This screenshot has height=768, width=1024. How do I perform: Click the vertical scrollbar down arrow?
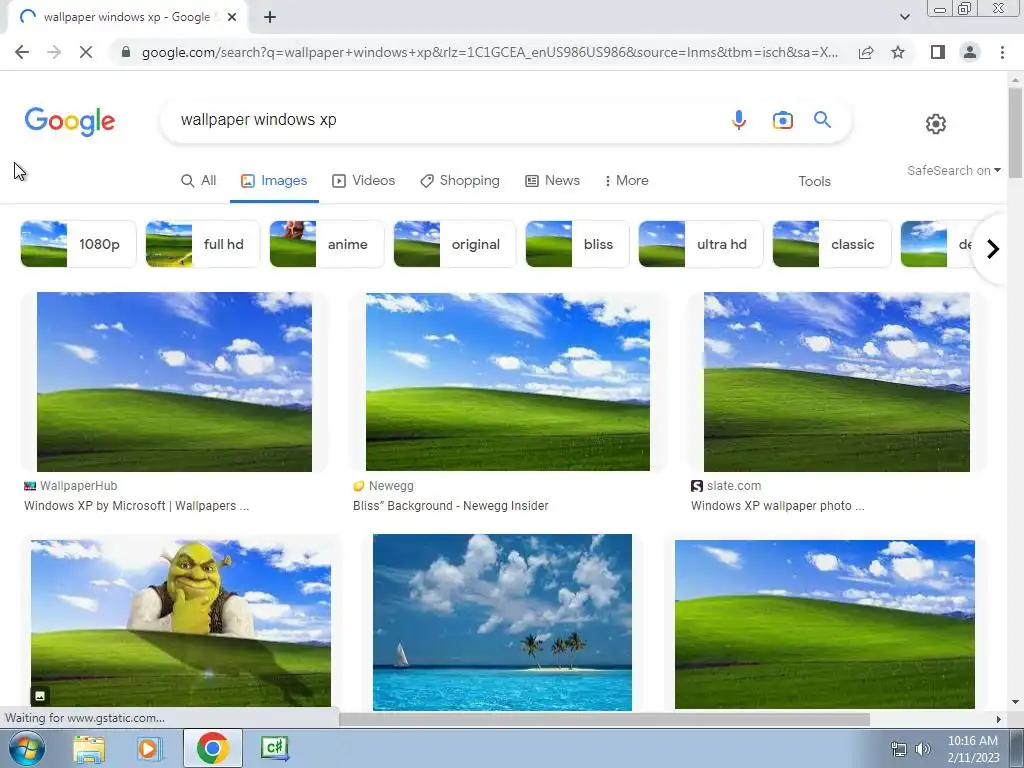click(1015, 702)
